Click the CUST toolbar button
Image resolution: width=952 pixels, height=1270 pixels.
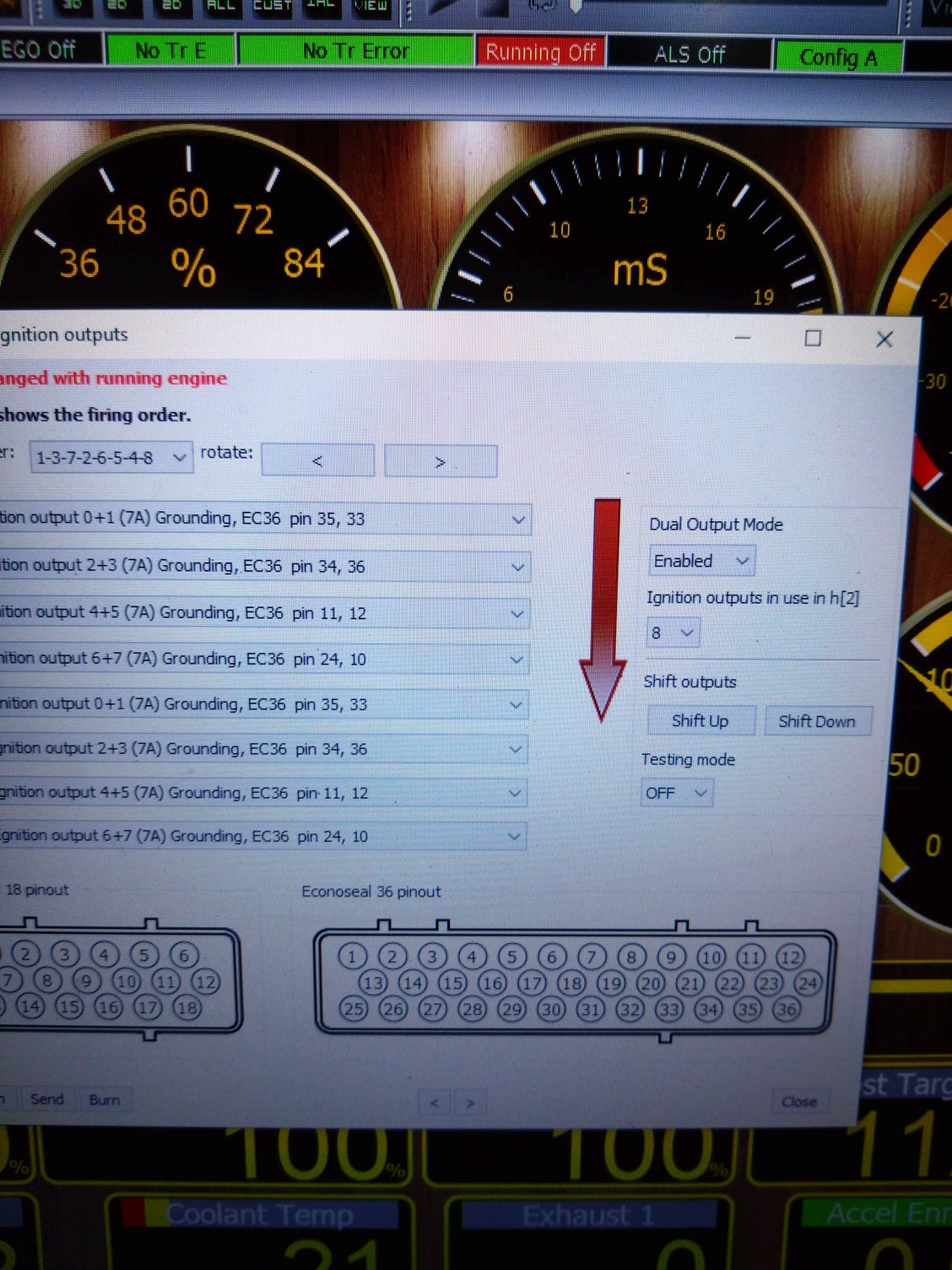coord(272,5)
